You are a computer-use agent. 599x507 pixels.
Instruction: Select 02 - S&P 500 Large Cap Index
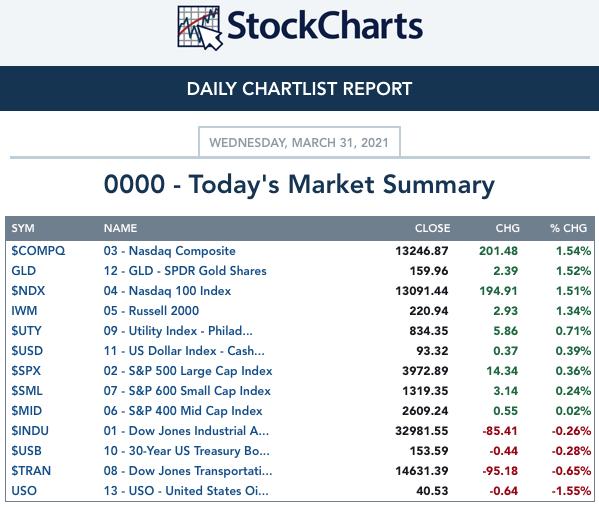(188, 371)
